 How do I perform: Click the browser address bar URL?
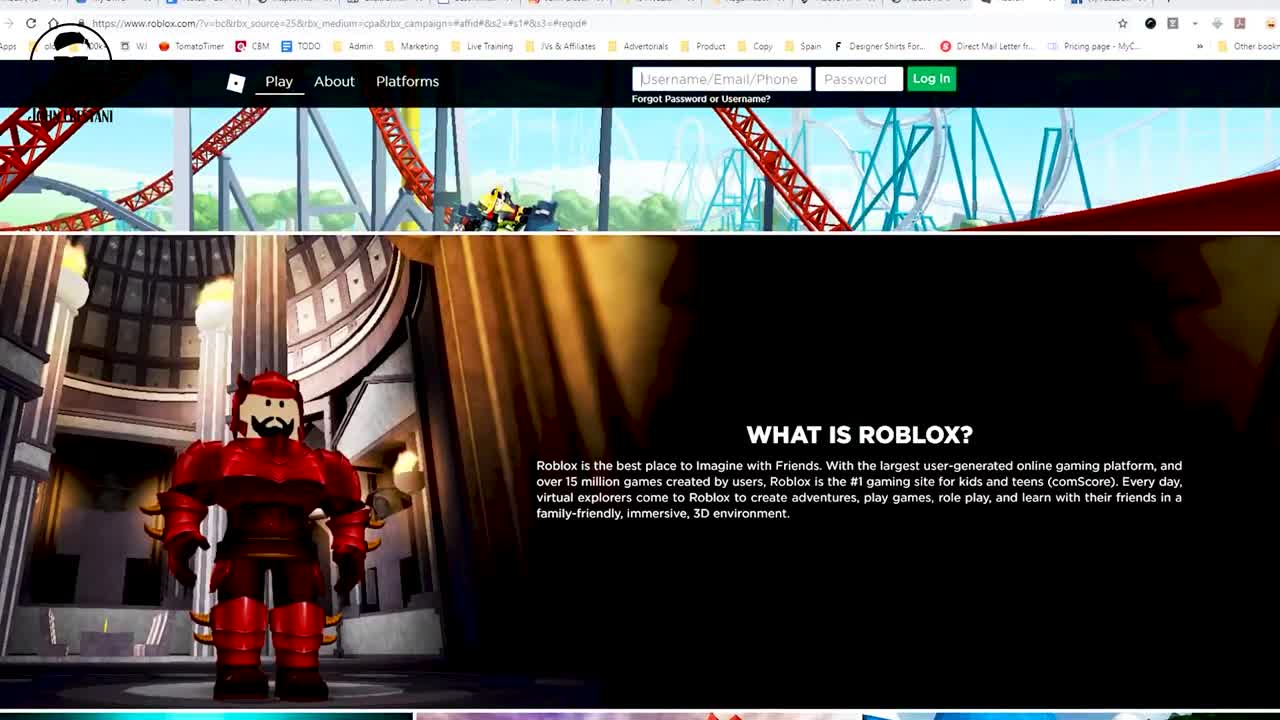point(338,23)
